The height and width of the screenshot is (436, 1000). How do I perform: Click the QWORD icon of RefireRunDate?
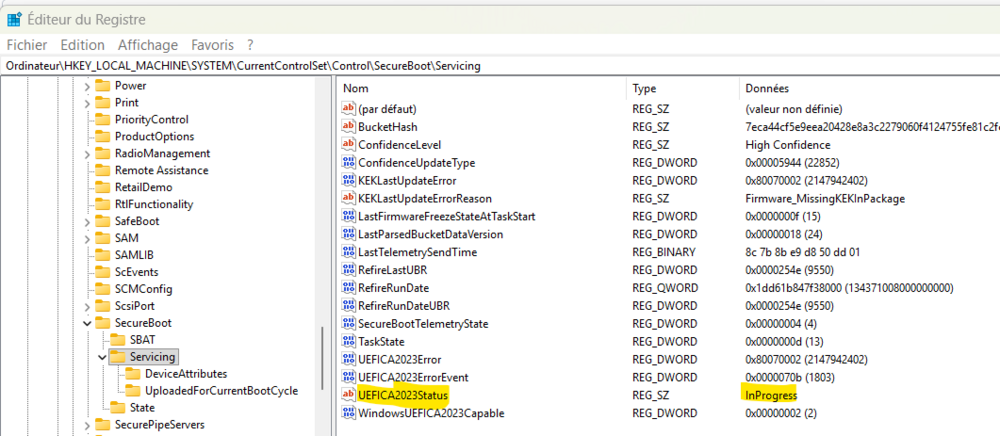pos(348,287)
